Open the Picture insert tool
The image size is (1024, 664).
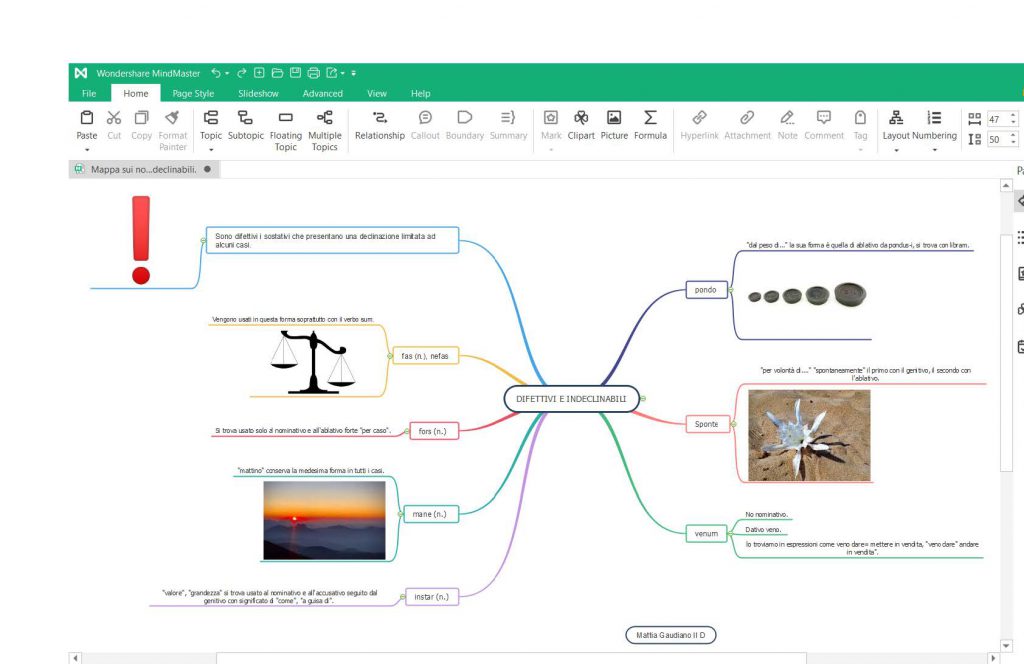tap(614, 124)
